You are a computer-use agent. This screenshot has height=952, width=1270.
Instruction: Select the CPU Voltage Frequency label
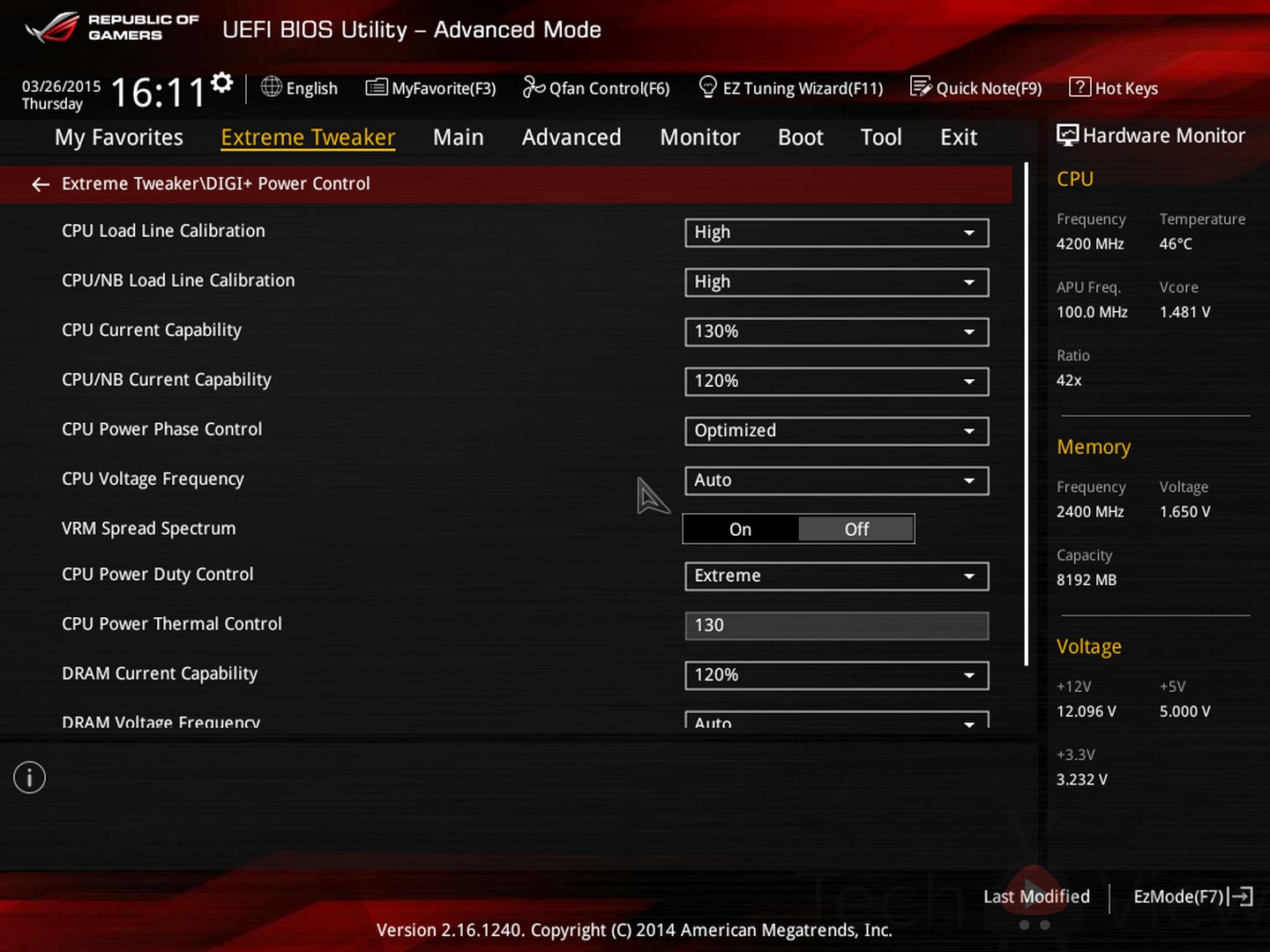point(153,479)
